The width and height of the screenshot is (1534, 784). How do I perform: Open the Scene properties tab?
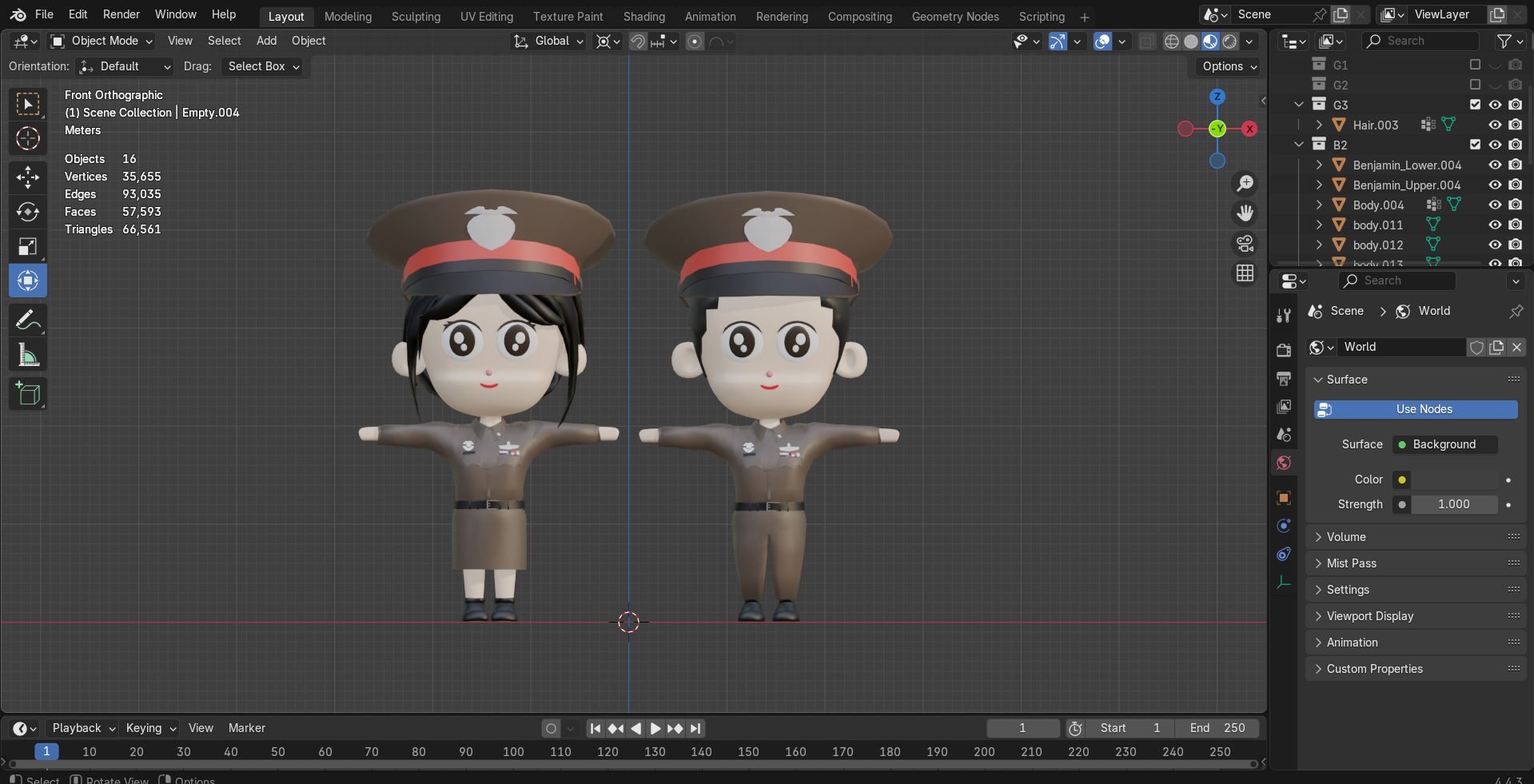[x=1284, y=435]
